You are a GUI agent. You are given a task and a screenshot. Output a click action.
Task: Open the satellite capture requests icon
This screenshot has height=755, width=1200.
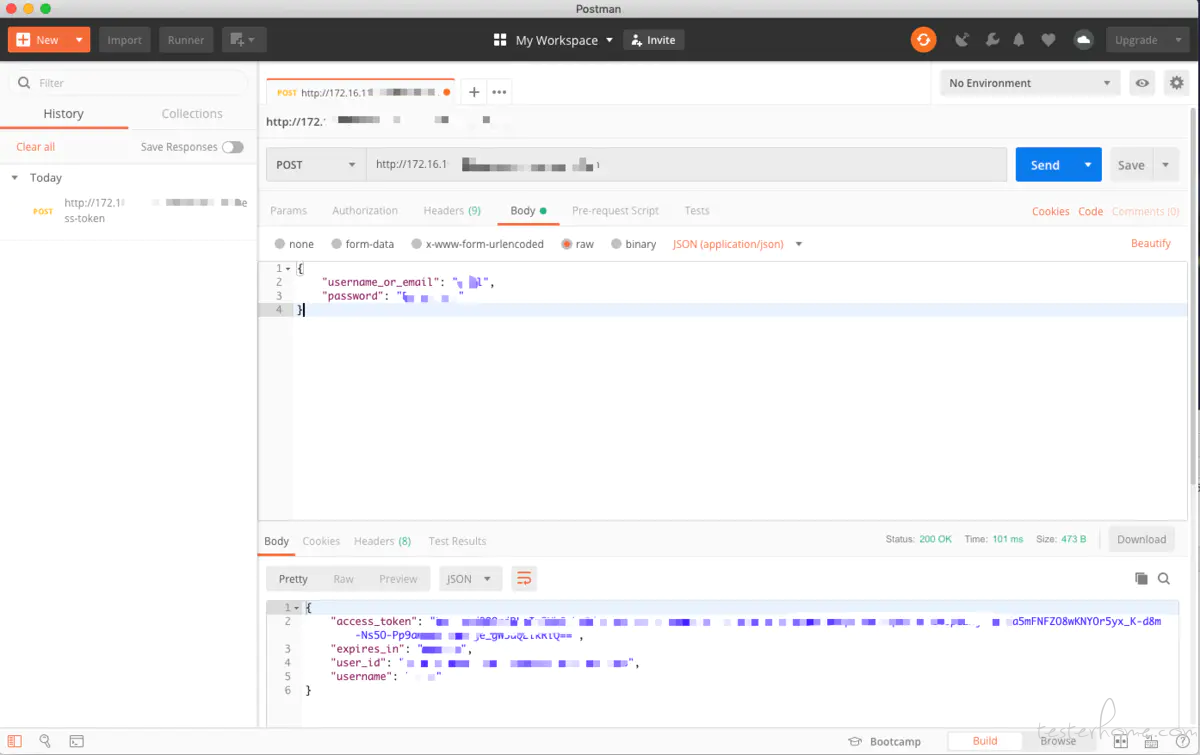962,40
